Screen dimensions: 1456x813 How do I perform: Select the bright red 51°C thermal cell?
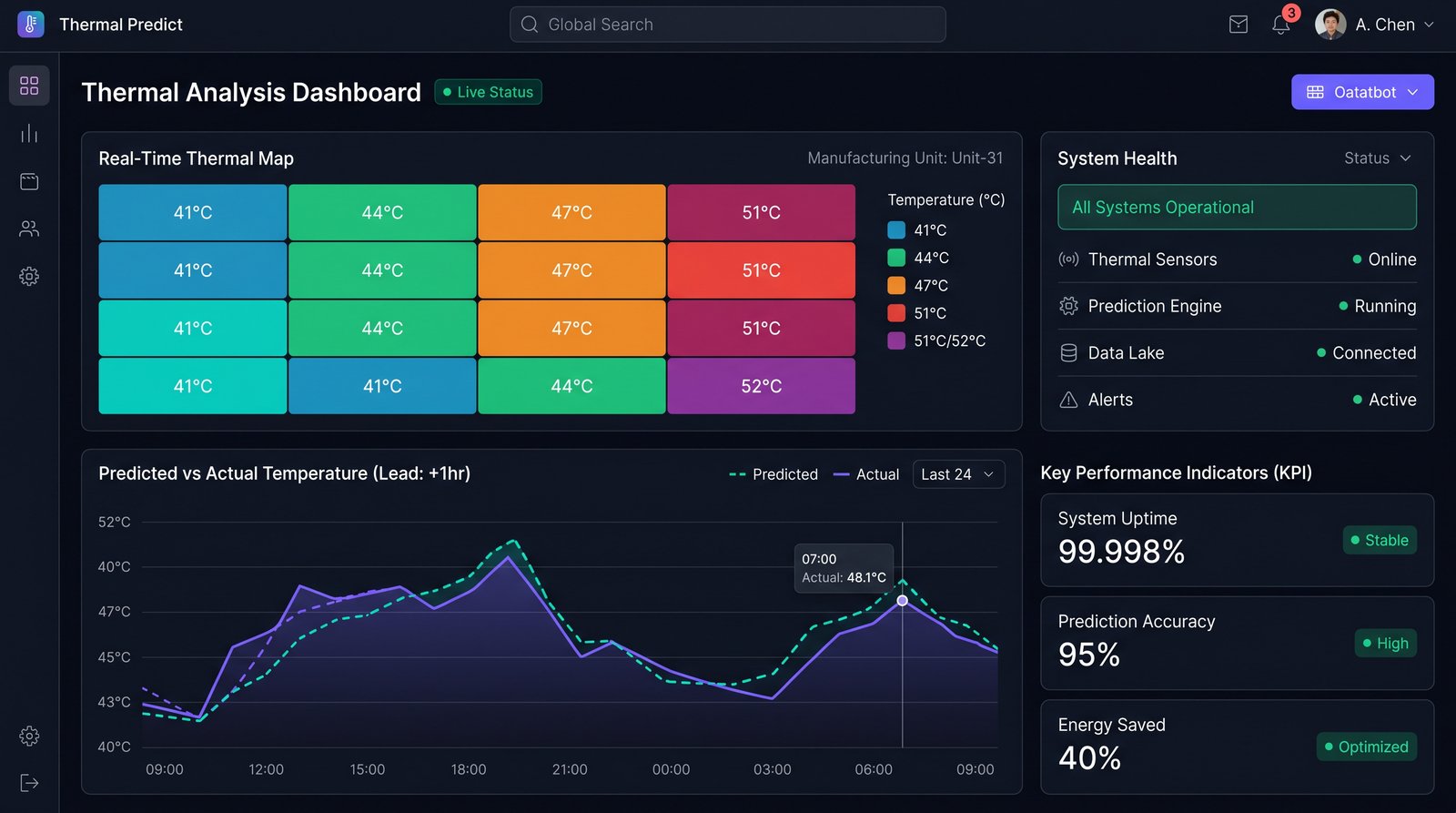762,270
